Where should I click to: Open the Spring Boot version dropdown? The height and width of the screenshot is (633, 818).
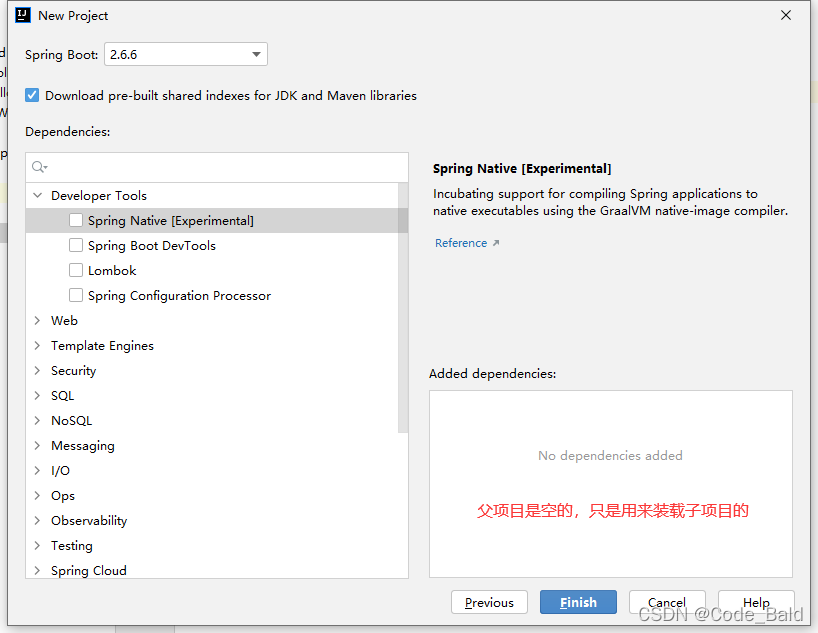tap(186, 54)
